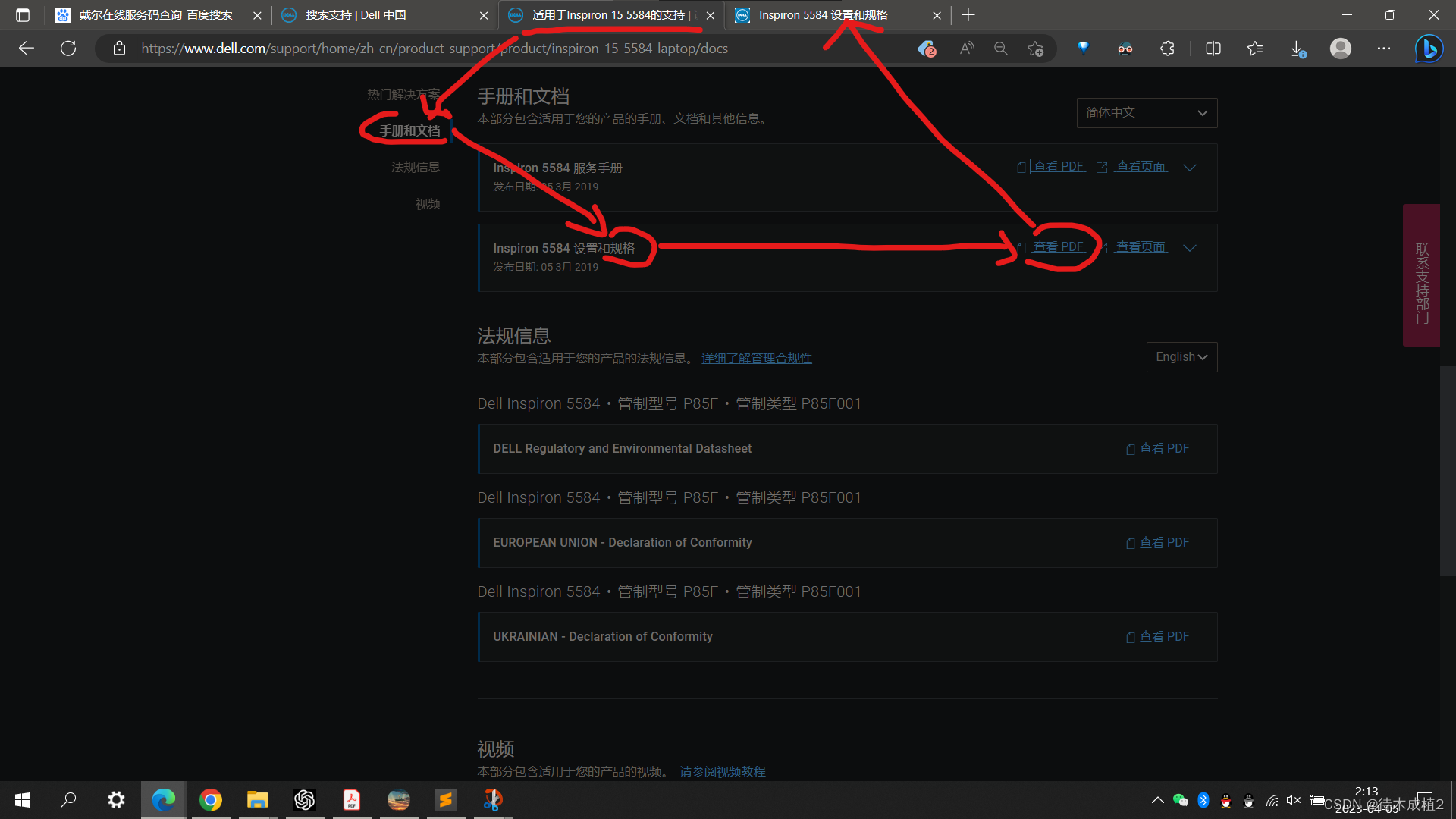Open taskbar search
Image resolution: width=1456 pixels, height=819 pixels.
pos(69,799)
